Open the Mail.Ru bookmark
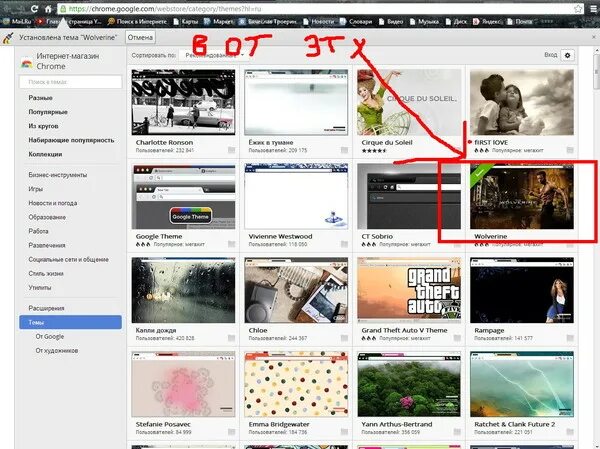This screenshot has height=449, width=600. 17,22
